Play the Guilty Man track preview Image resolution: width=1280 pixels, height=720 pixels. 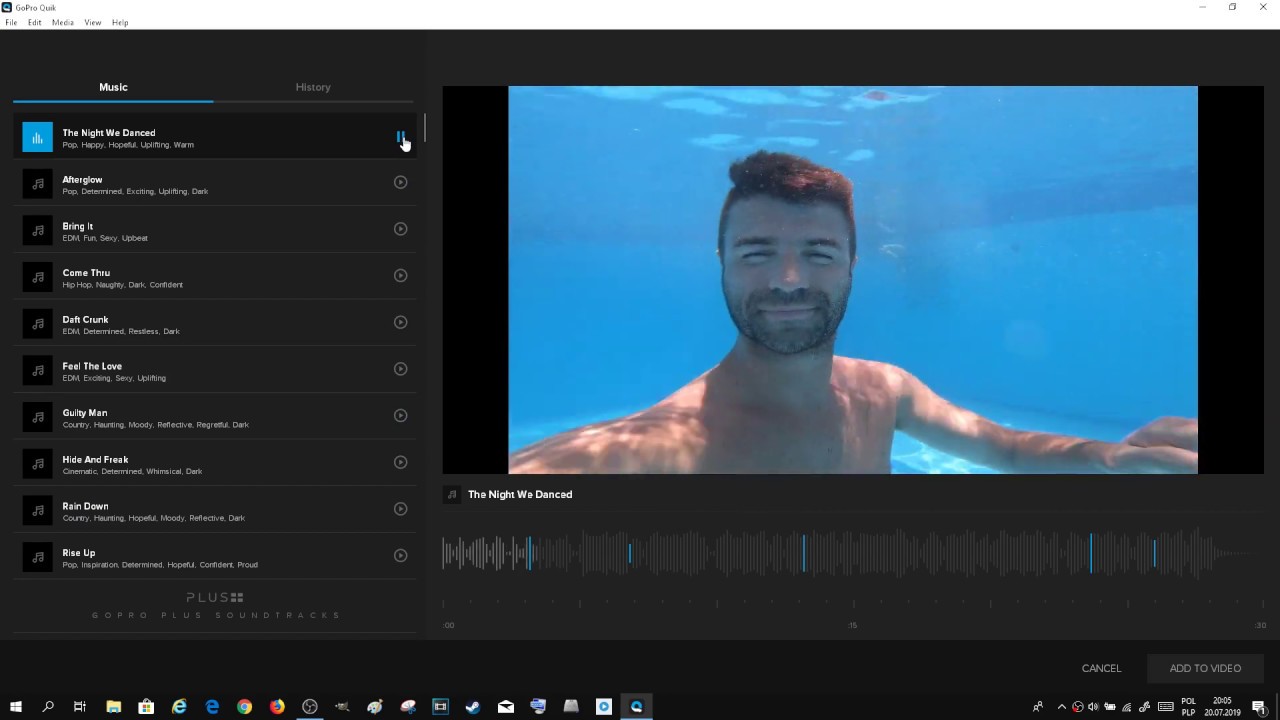pyautogui.click(x=400, y=416)
